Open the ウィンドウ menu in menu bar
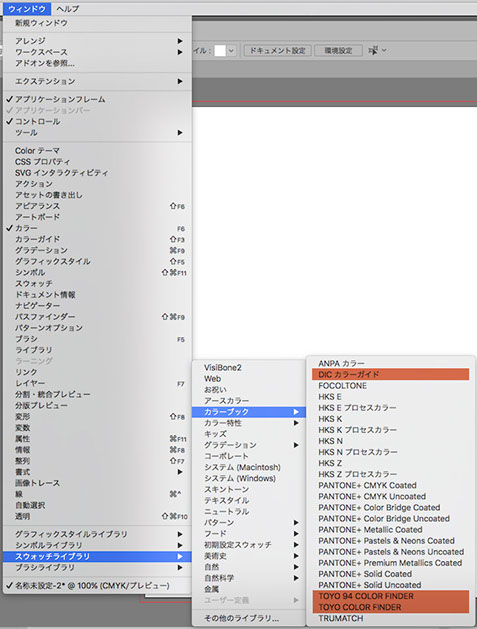 [x=27, y=9]
